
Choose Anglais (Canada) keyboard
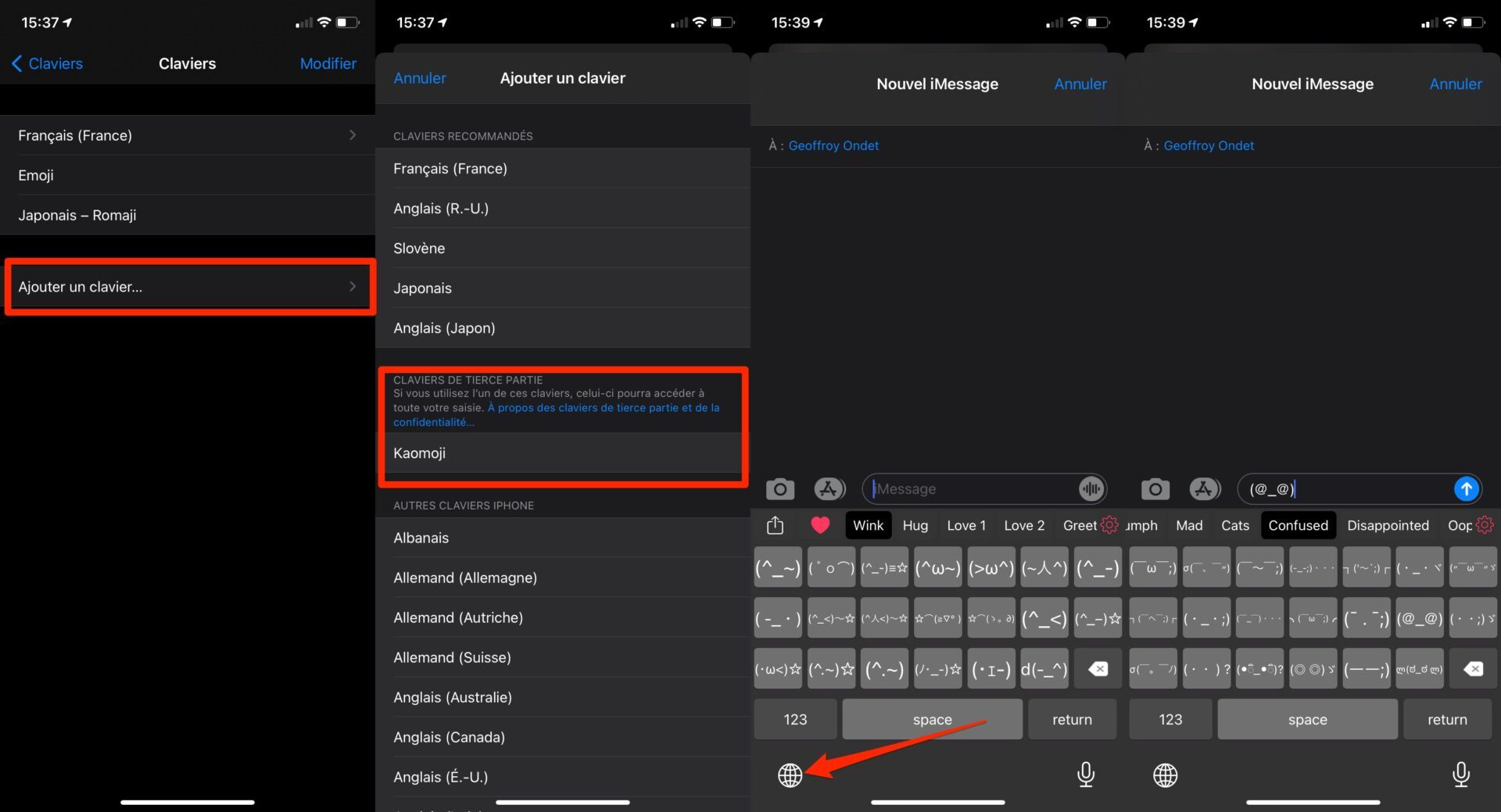(563, 737)
